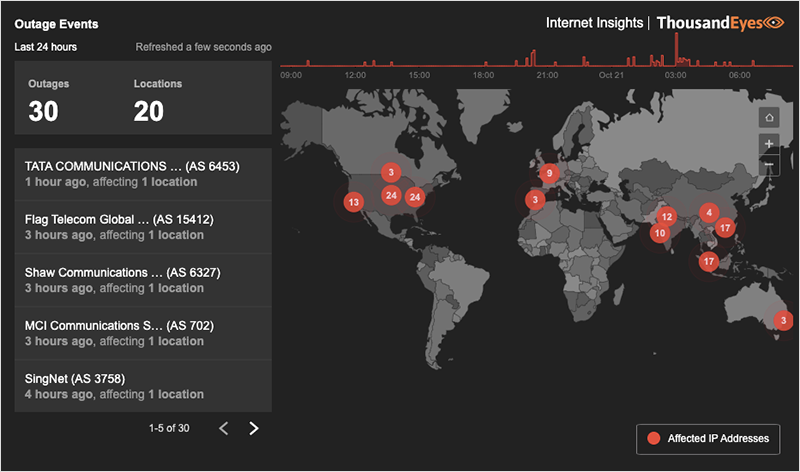Viewport: 800px width, 472px height.
Task: Click the outage marker labeled 12
Action: point(667,217)
